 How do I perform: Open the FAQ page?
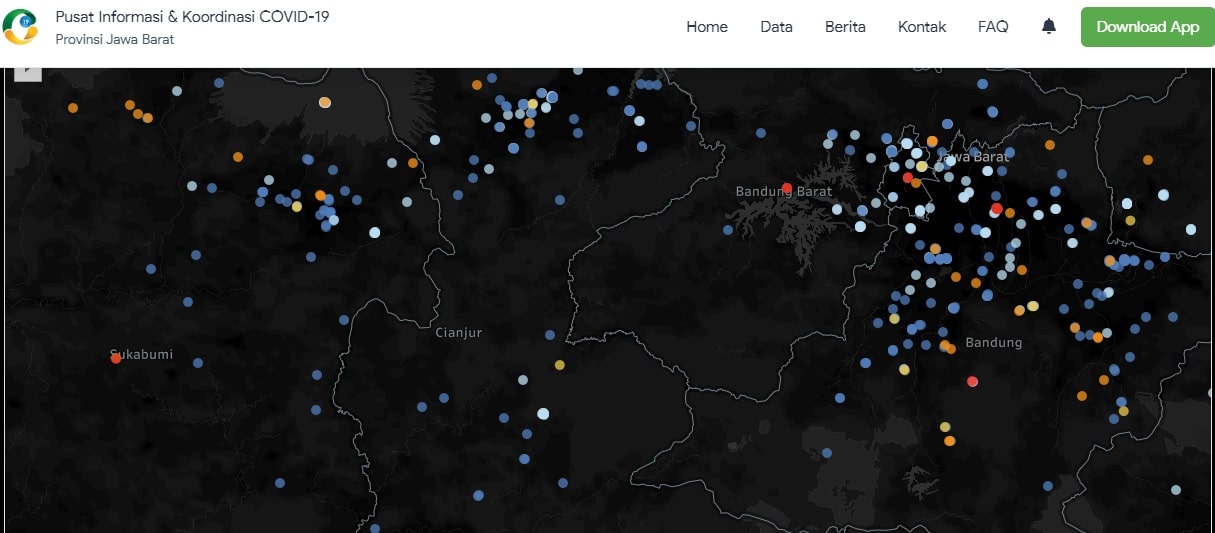point(993,27)
